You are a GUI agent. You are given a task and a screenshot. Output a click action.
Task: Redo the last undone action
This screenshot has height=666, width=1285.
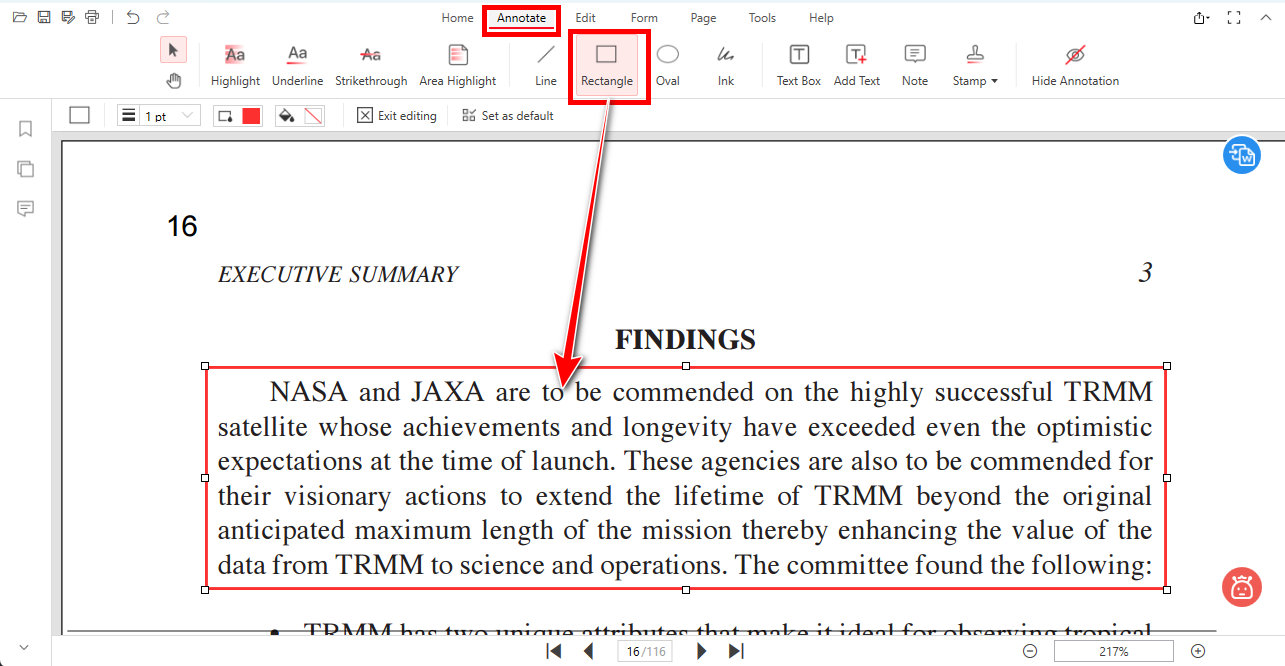tap(163, 17)
